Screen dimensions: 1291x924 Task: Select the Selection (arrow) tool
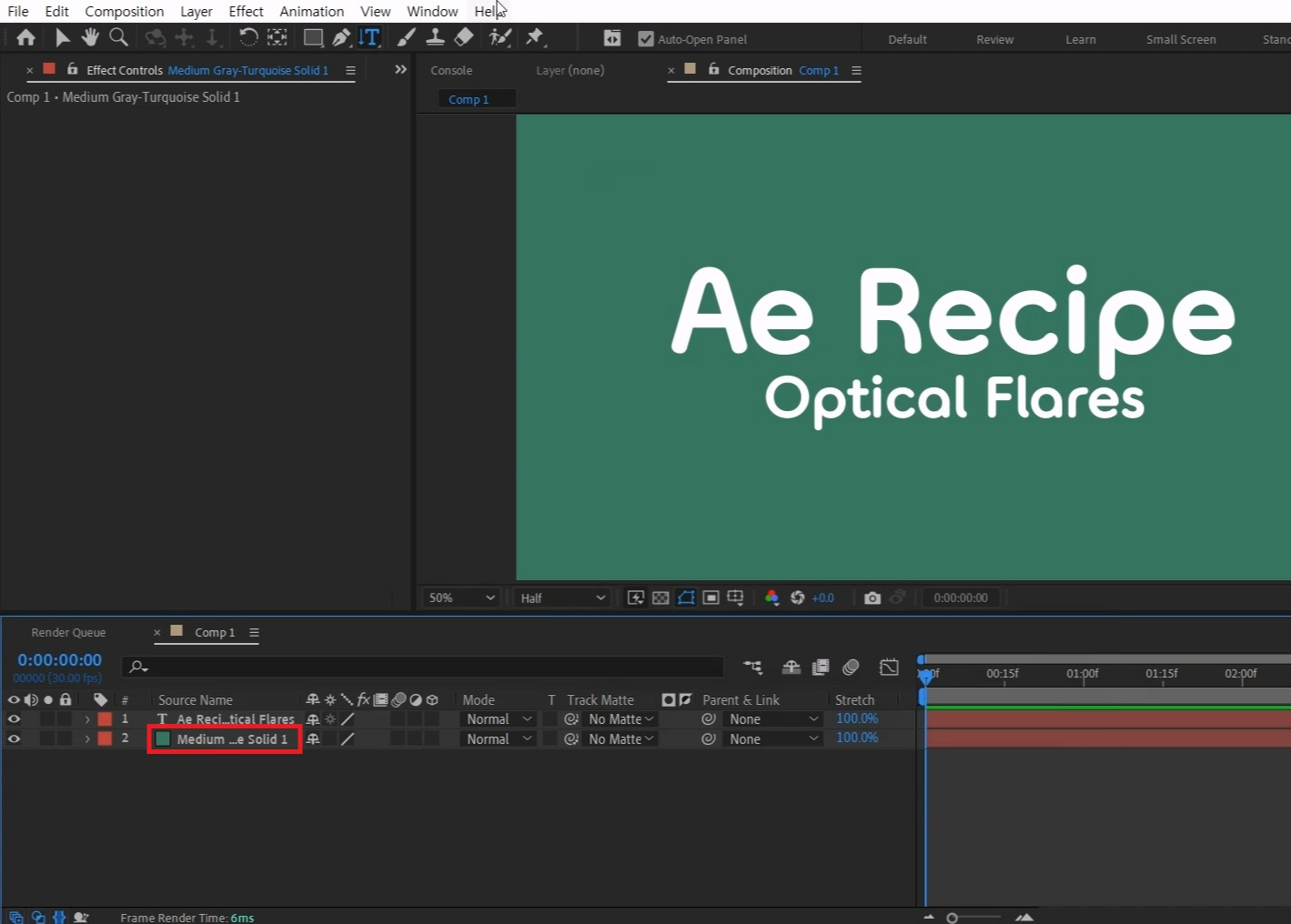pyautogui.click(x=62, y=37)
